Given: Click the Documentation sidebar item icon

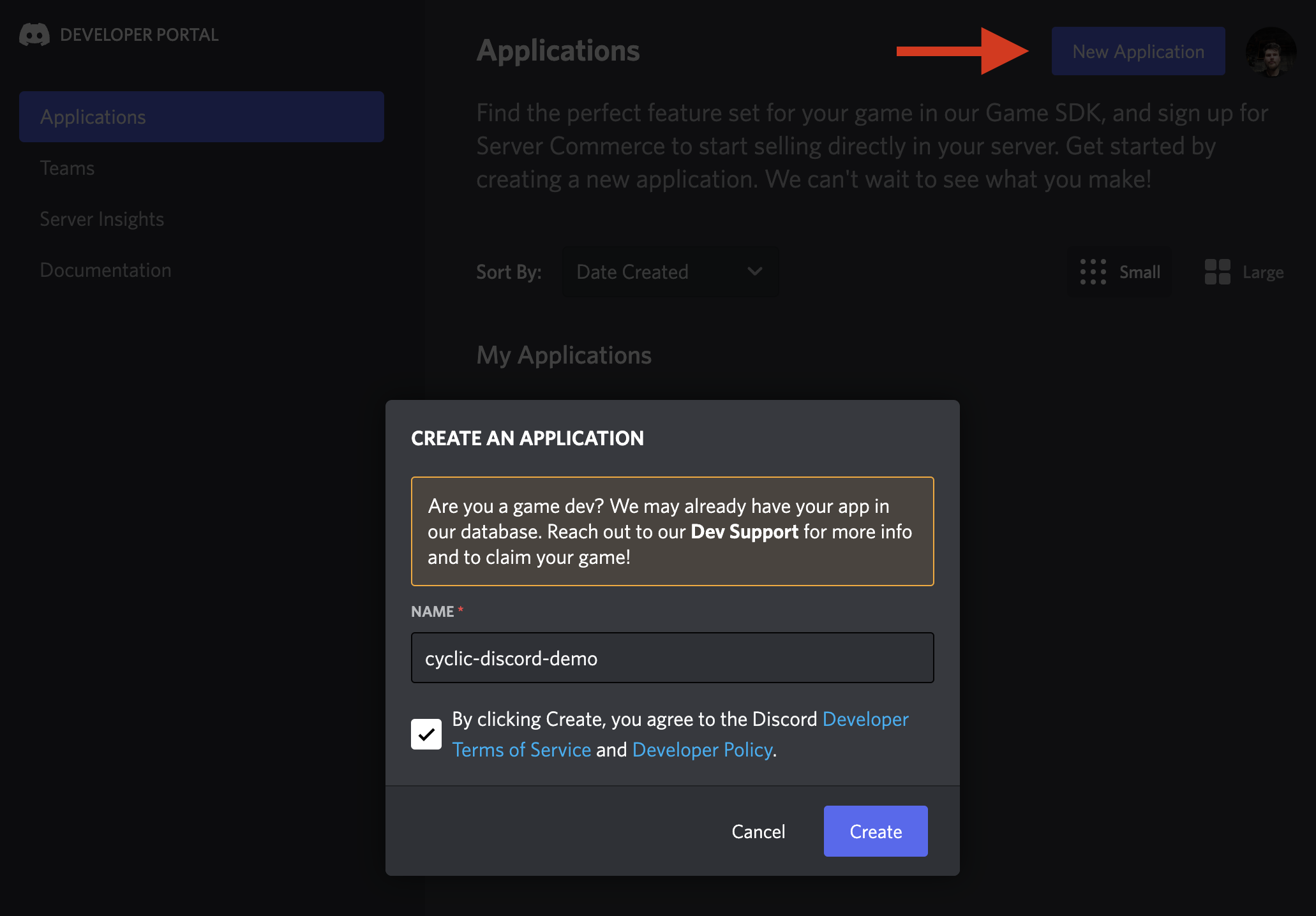Looking at the screenshot, I should [106, 270].
